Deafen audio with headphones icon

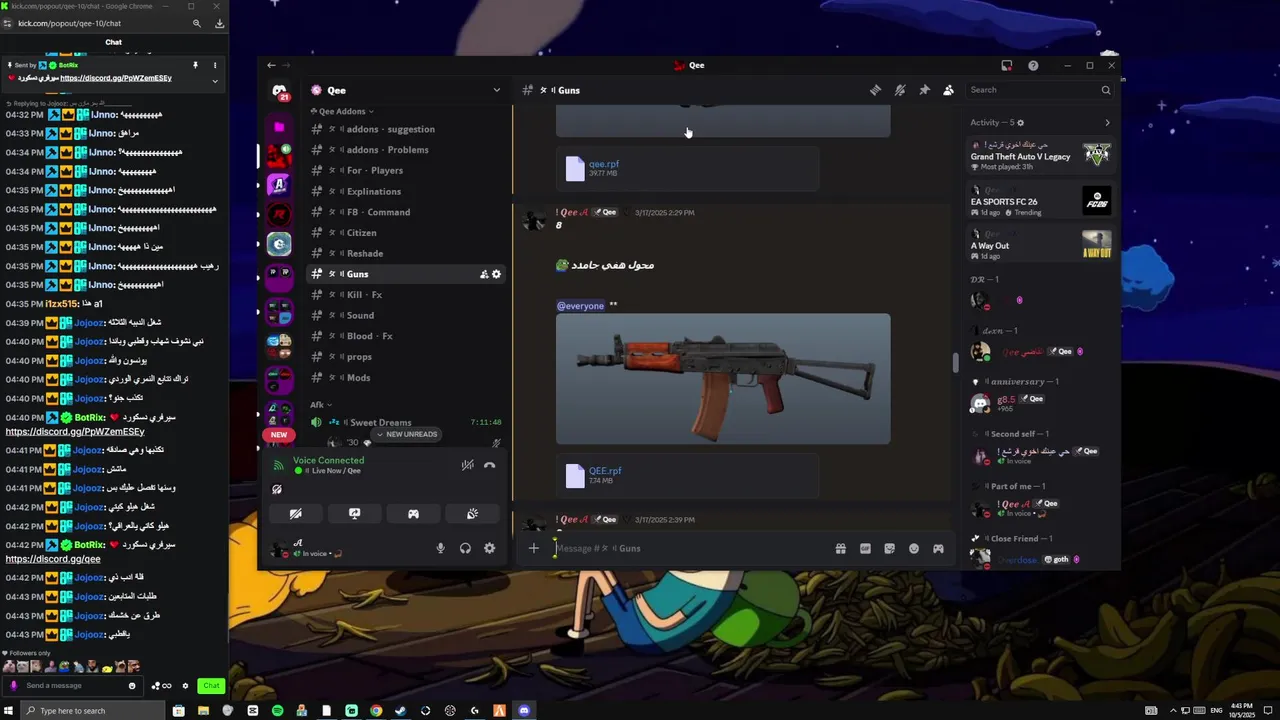pos(465,548)
